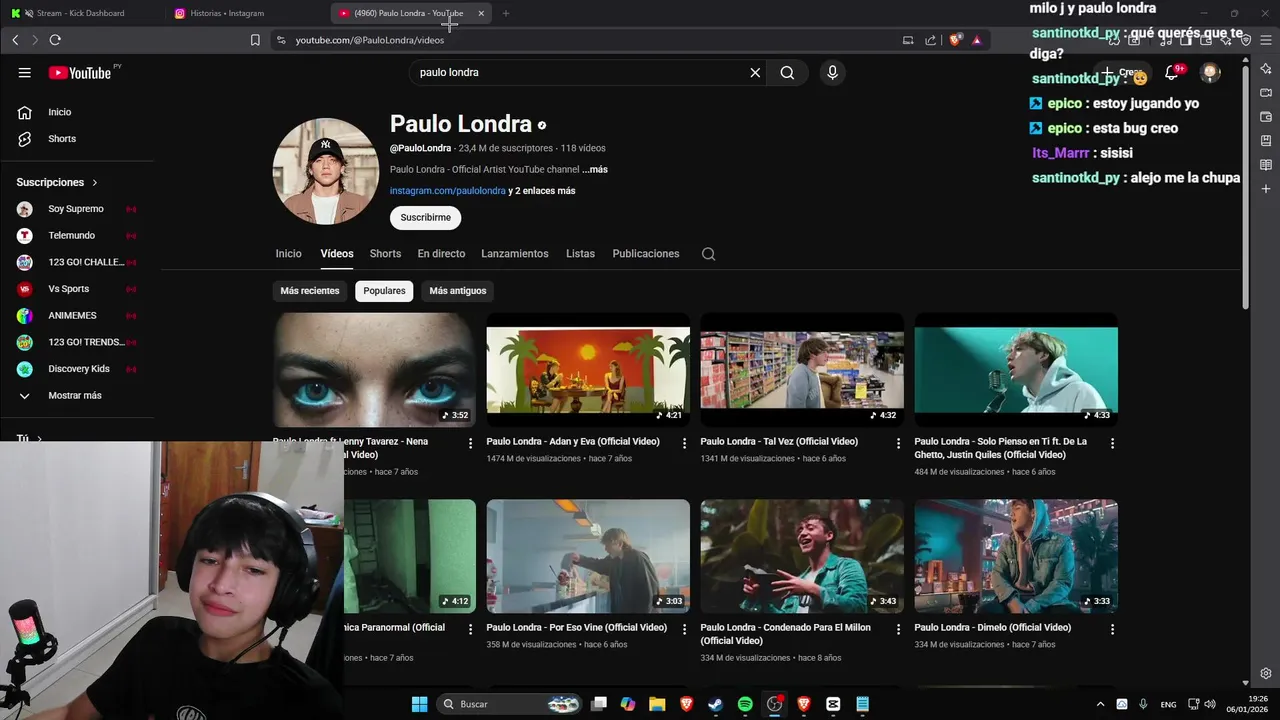Image resolution: width=1280 pixels, height=720 pixels.
Task: Bookmark this page in the address bar
Action: tap(255, 40)
